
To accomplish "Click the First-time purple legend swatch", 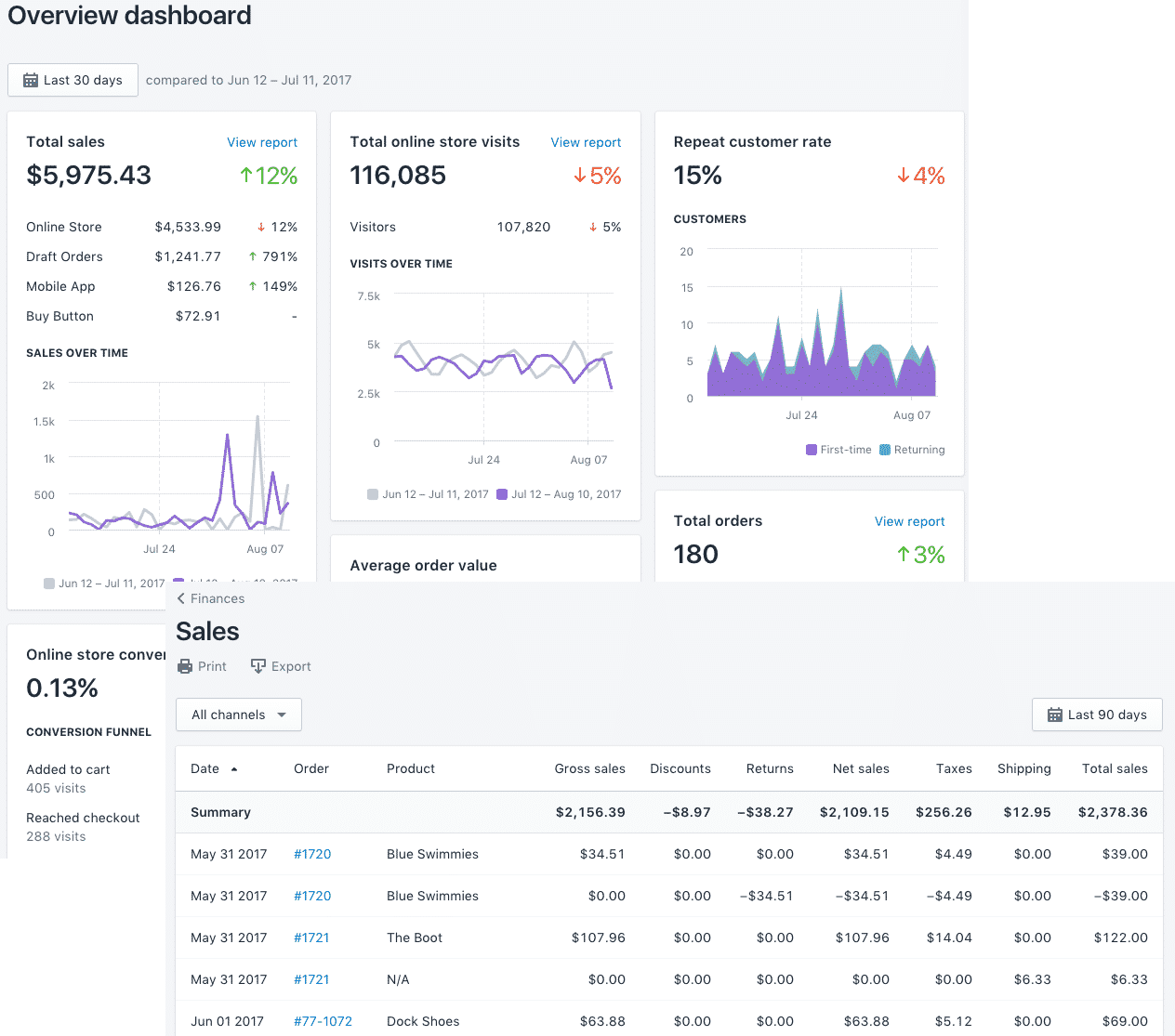I will pyautogui.click(x=812, y=450).
